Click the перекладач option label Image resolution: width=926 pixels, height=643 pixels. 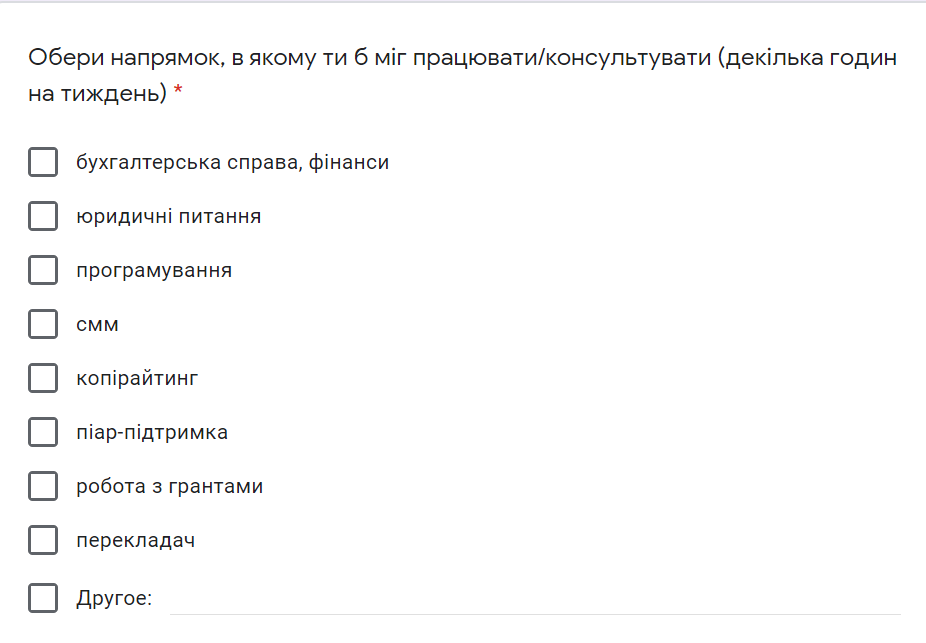pos(136,541)
